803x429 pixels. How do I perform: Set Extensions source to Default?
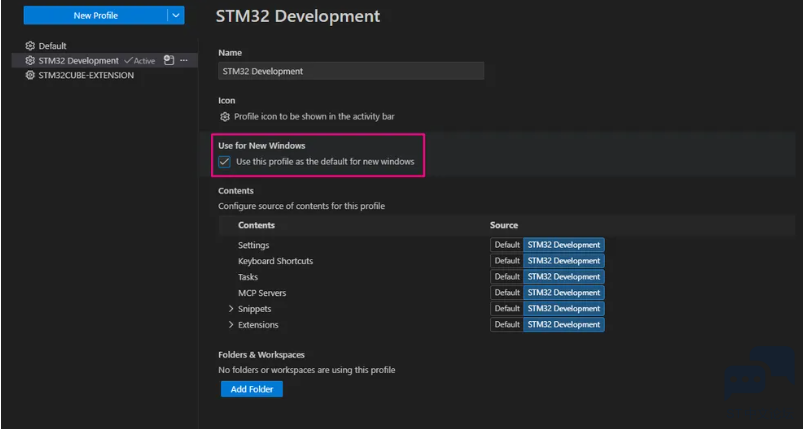(507, 324)
